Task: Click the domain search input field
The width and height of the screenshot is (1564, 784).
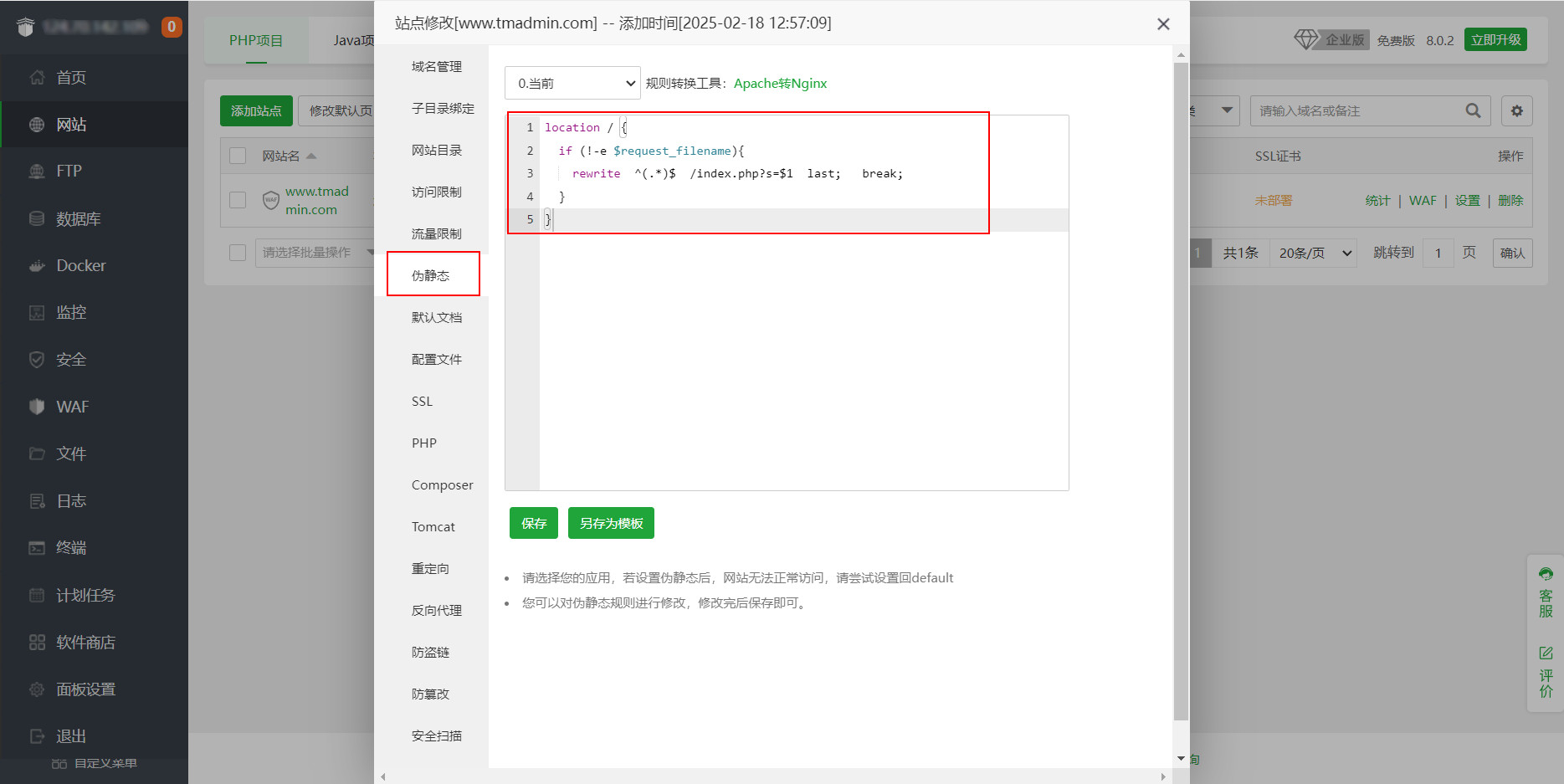Action: pyautogui.click(x=1357, y=111)
